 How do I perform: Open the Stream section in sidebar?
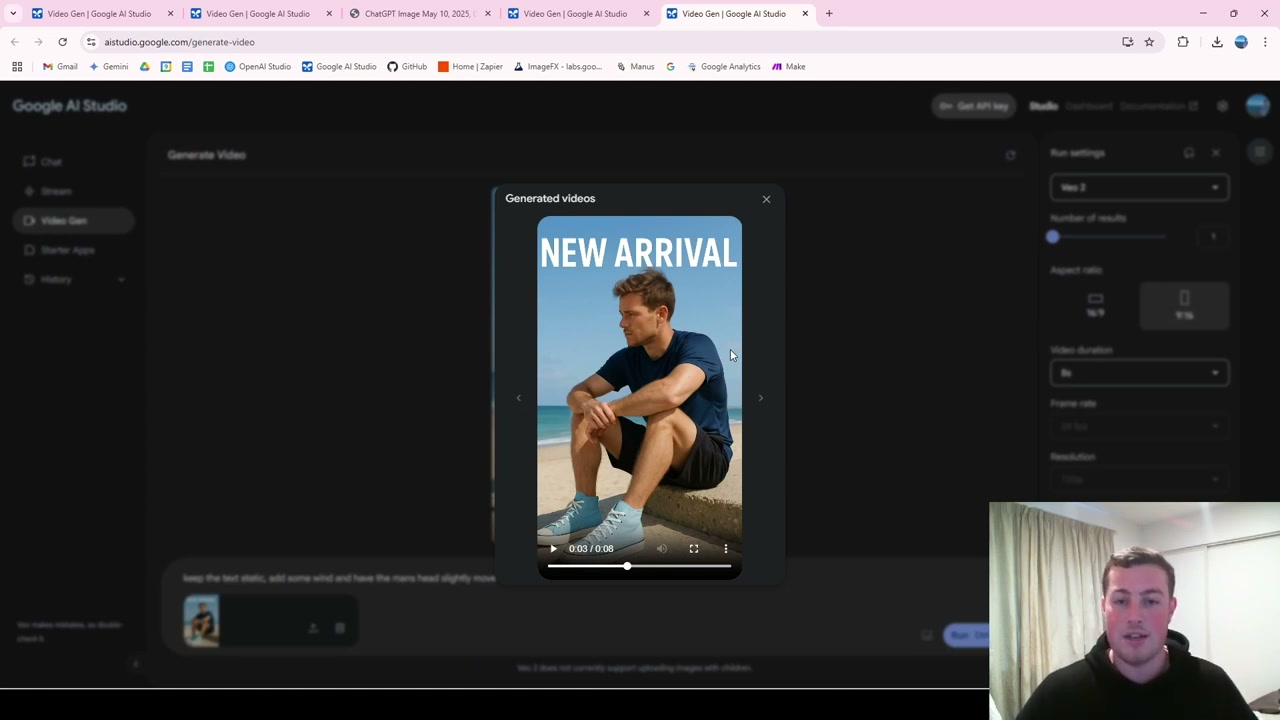click(72, 191)
